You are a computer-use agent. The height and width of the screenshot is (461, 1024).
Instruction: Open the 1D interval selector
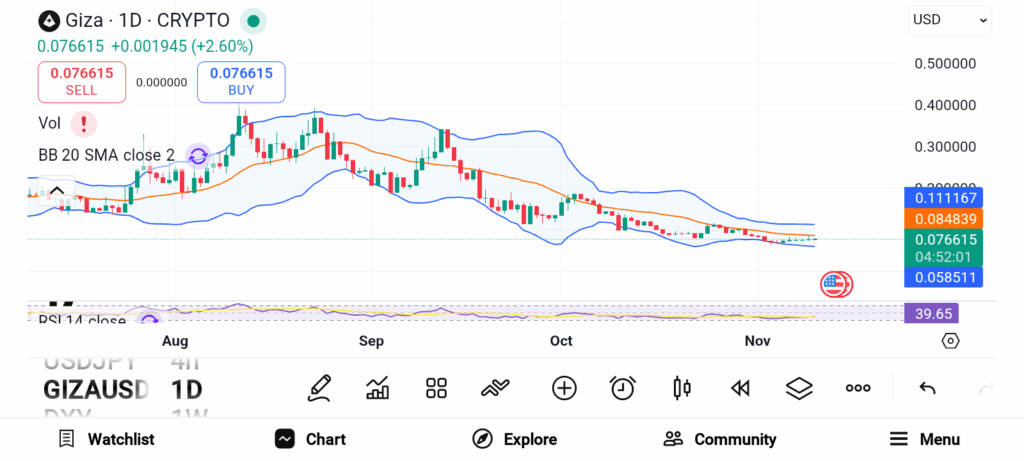[x=186, y=388]
